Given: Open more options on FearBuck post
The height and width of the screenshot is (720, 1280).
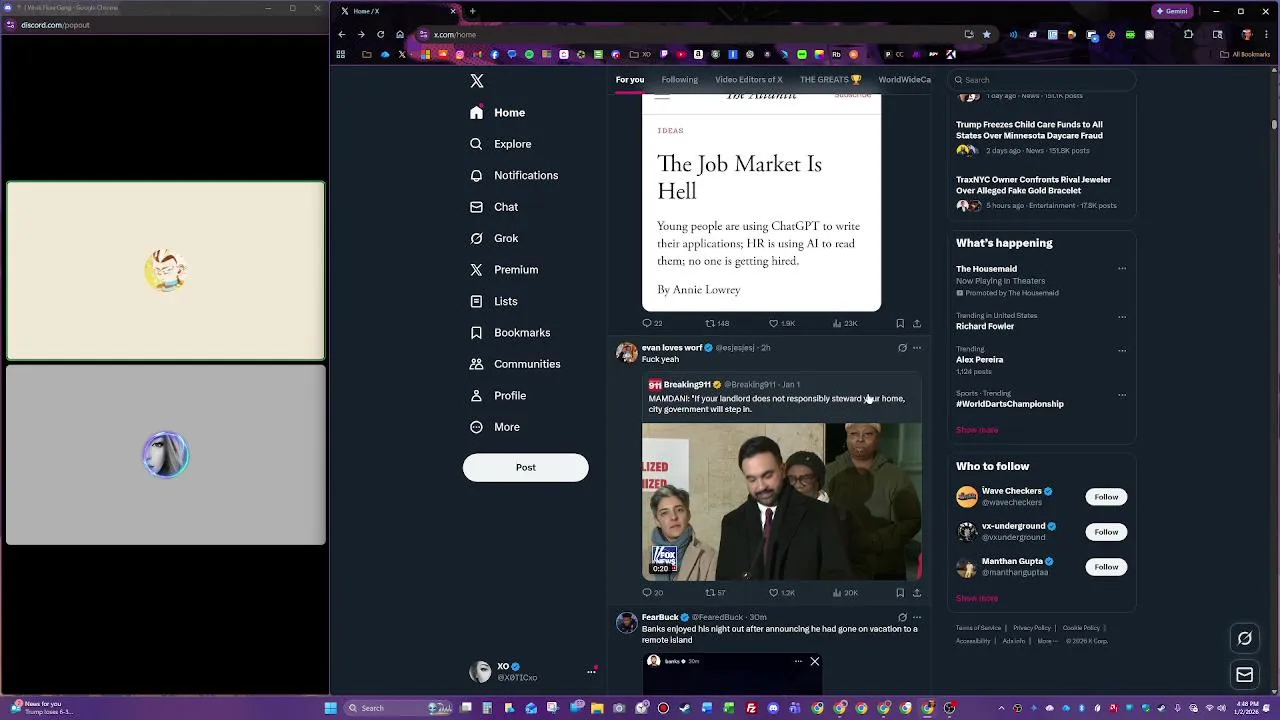Looking at the screenshot, I should [917, 618].
